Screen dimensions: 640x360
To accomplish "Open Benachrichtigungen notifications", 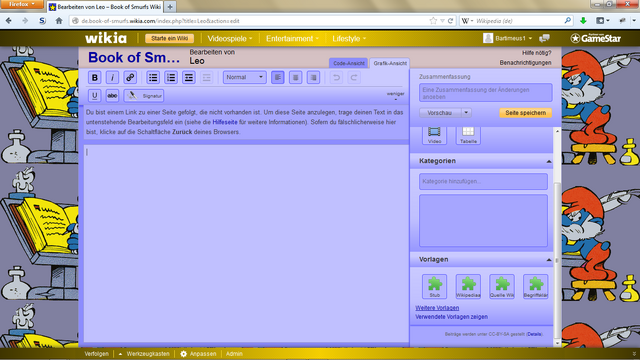I will pyautogui.click(x=525, y=62).
